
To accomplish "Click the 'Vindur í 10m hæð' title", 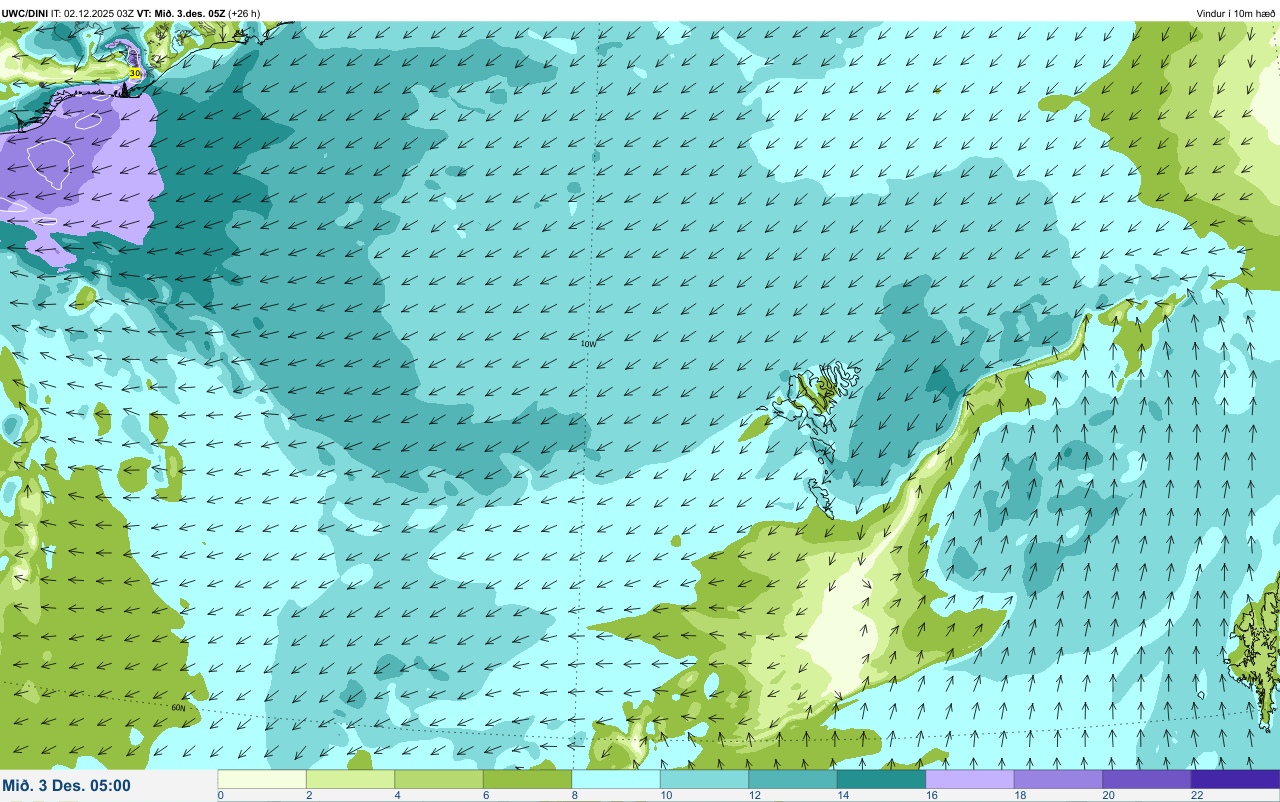I will [1236, 13].
